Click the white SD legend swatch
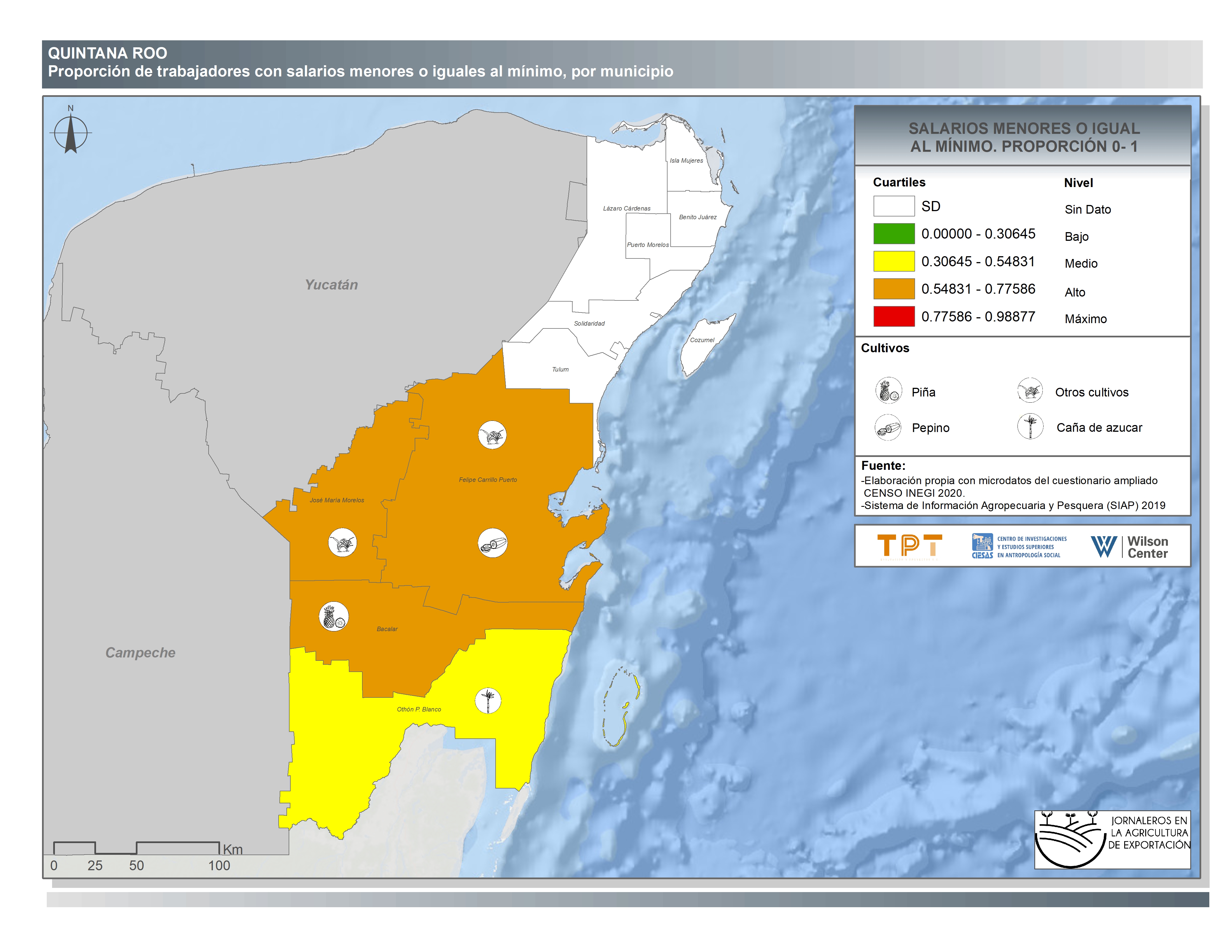Image resolution: width=1232 pixels, height=952 pixels. [x=893, y=206]
